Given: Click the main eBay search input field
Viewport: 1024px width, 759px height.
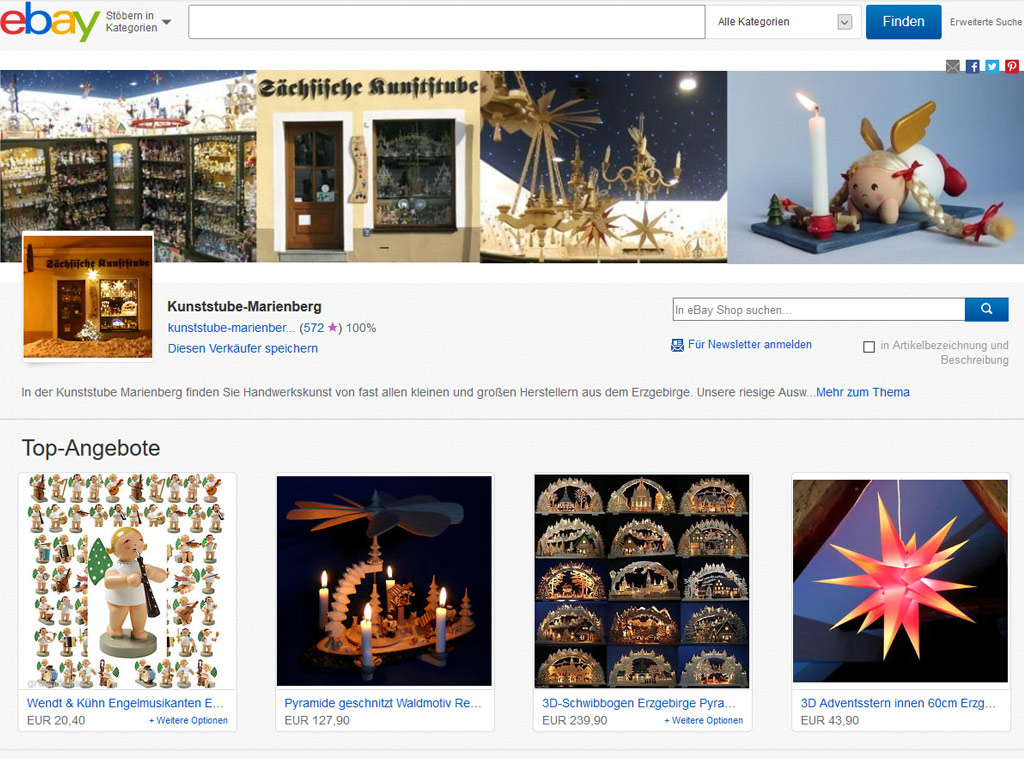Looking at the screenshot, I should tap(447, 22).
